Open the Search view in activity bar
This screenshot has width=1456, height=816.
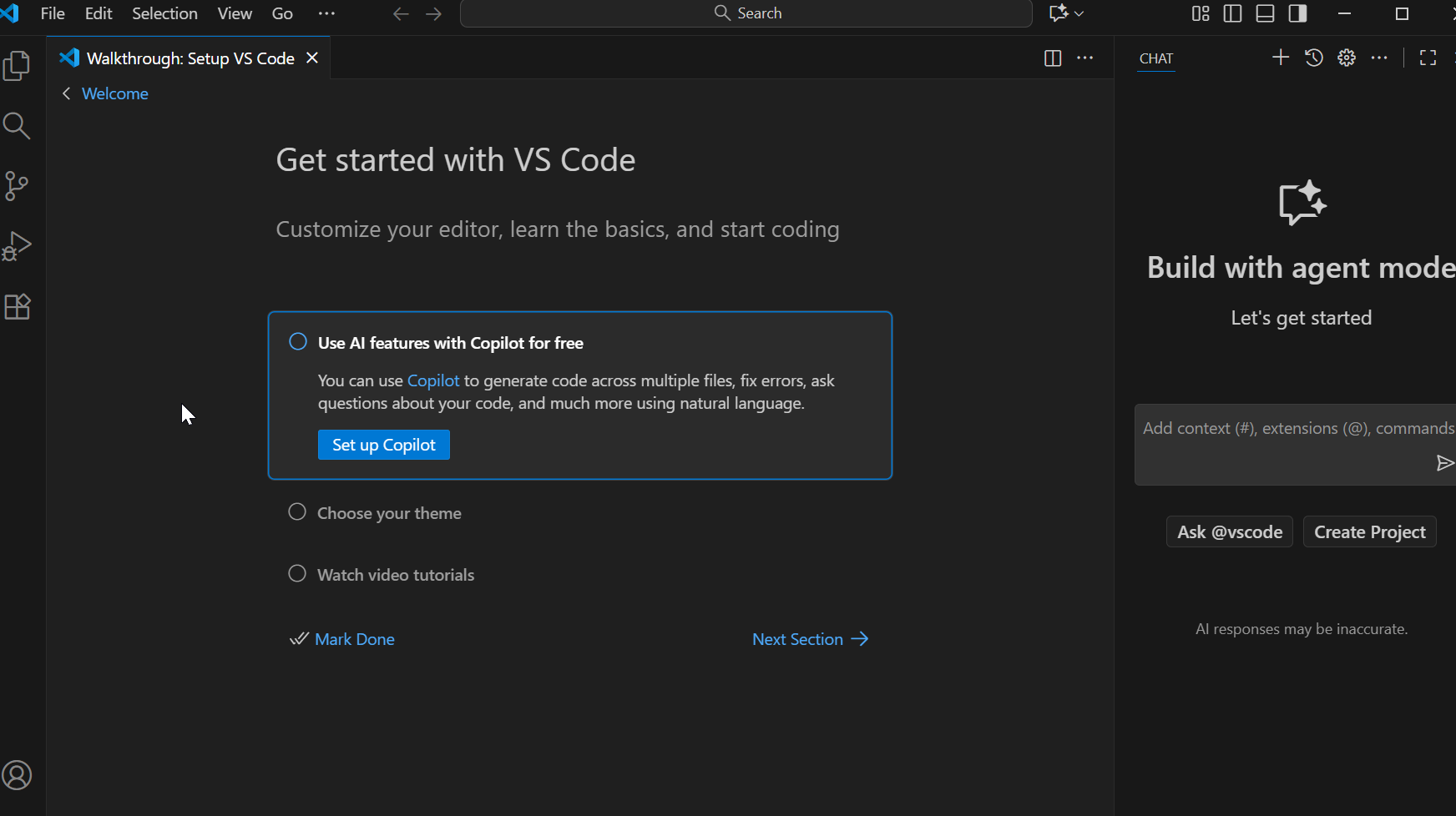pos(18,126)
